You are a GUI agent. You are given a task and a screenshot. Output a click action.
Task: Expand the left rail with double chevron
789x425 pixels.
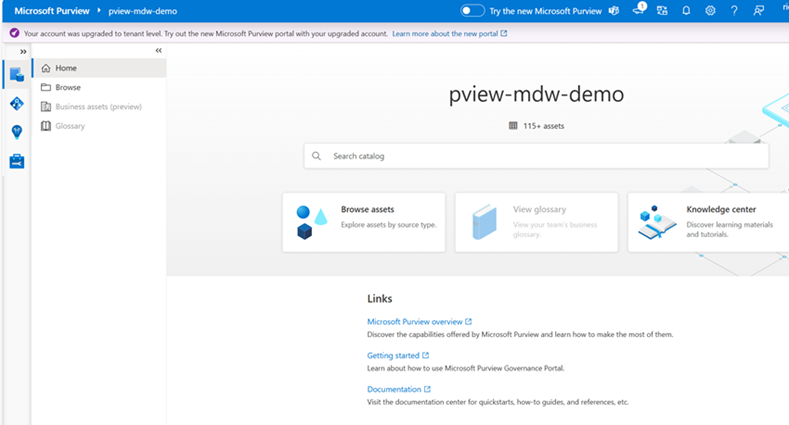tap(23, 51)
